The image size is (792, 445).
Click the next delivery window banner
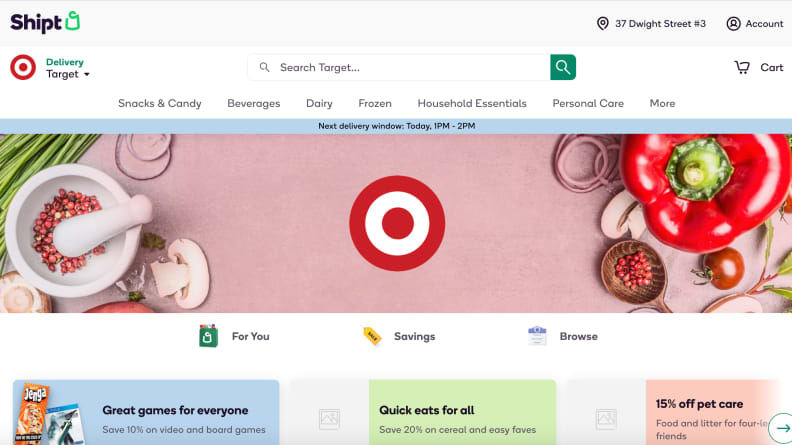[396, 126]
